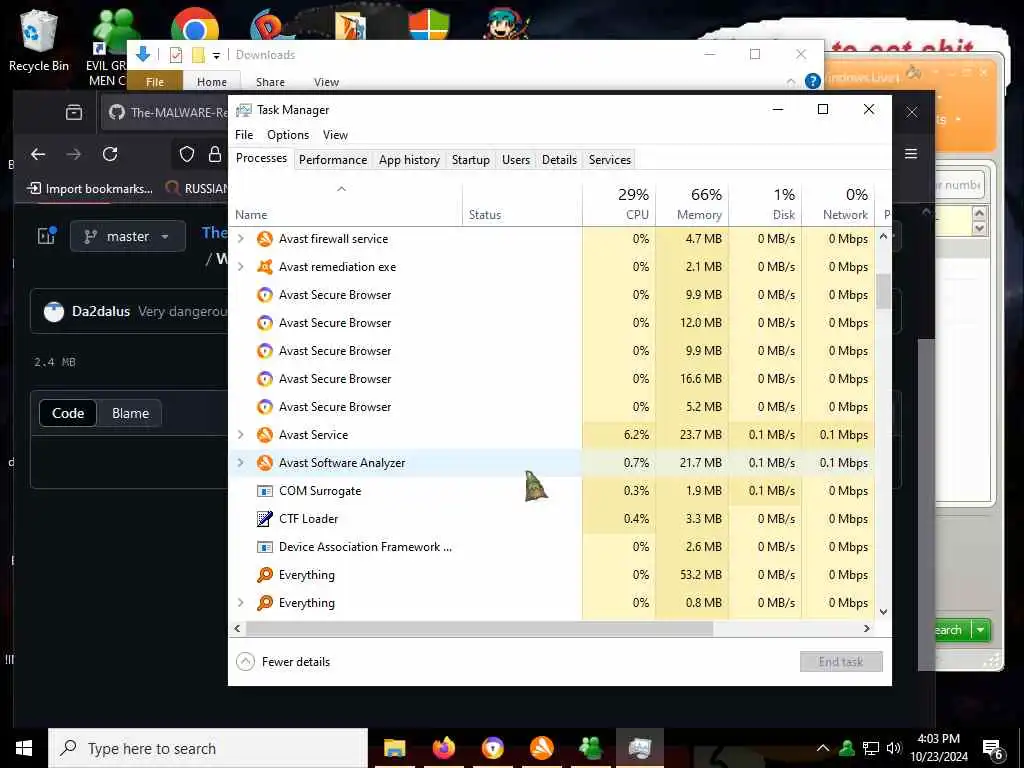Click the Avast Software Analyzer icon

(x=264, y=463)
